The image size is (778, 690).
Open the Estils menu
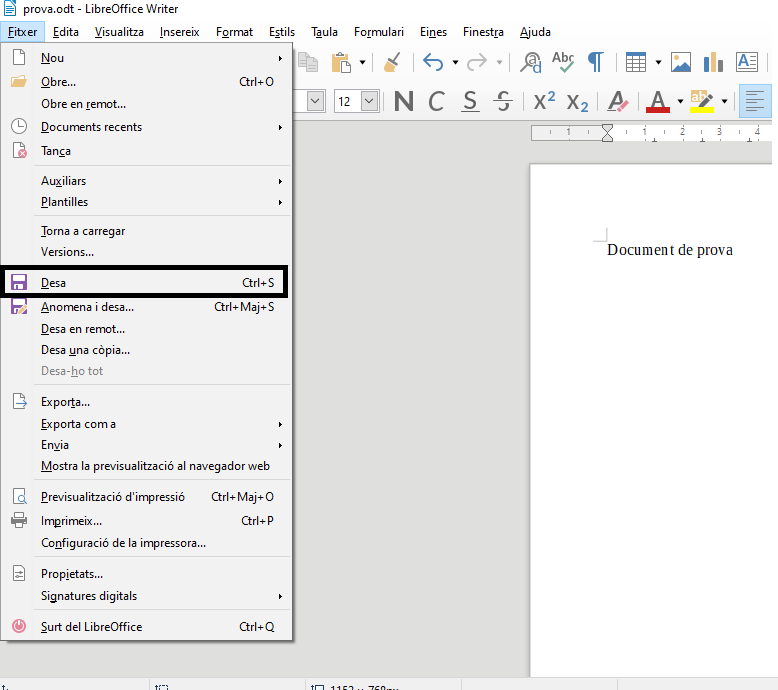coord(282,32)
